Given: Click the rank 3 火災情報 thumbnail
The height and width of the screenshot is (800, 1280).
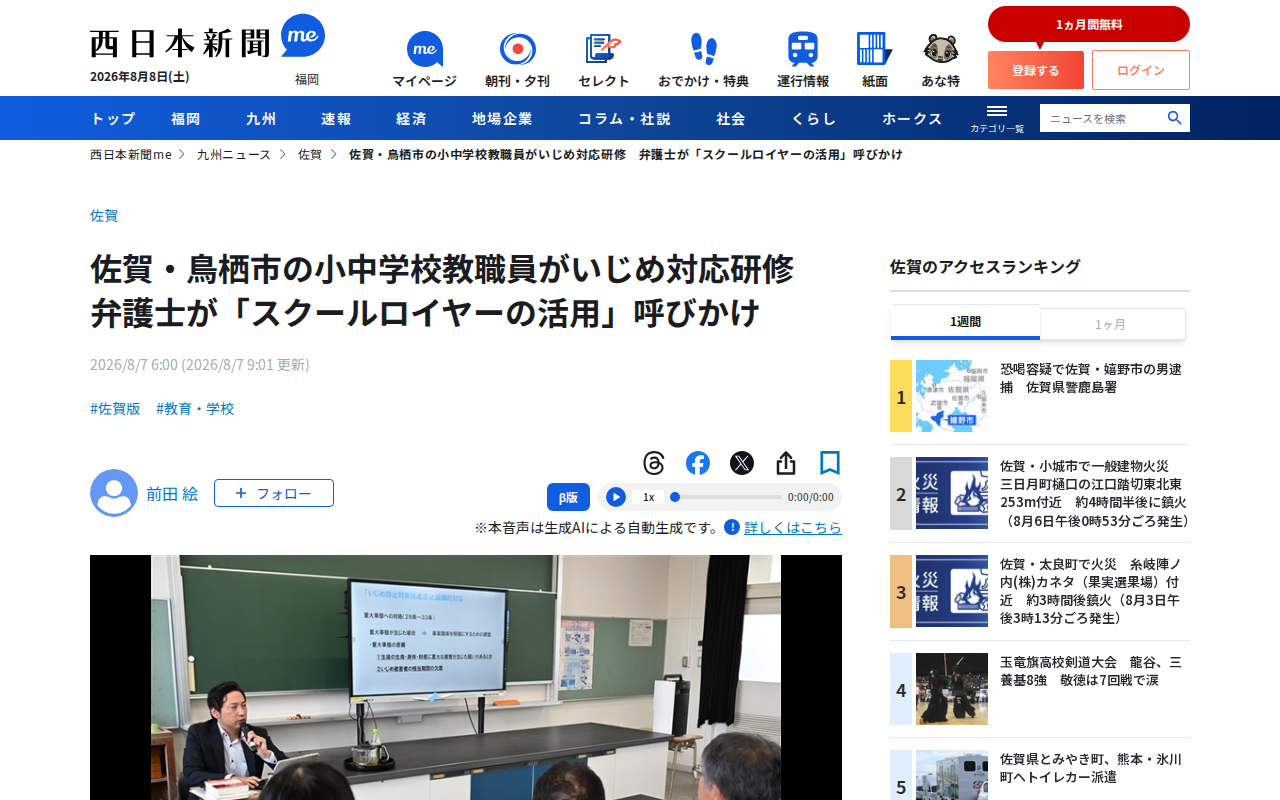Looking at the screenshot, I should (x=952, y=591).
